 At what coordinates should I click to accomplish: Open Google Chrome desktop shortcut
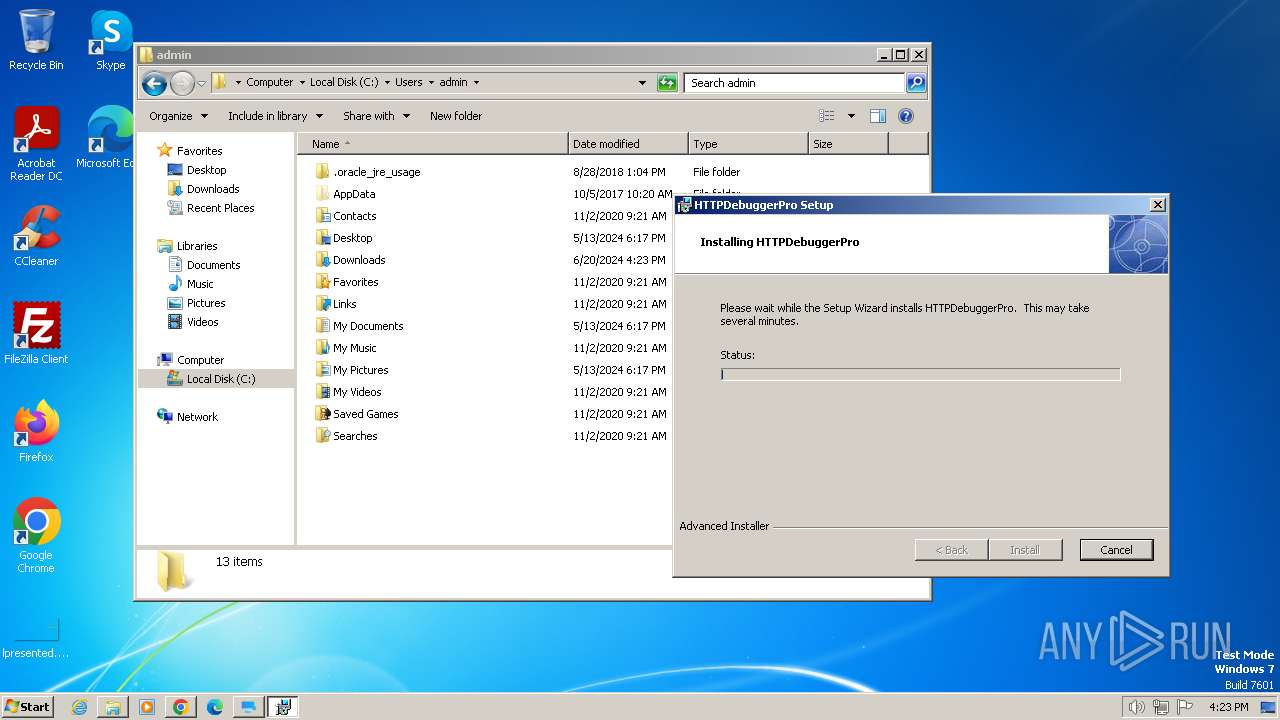coord(36,536)
